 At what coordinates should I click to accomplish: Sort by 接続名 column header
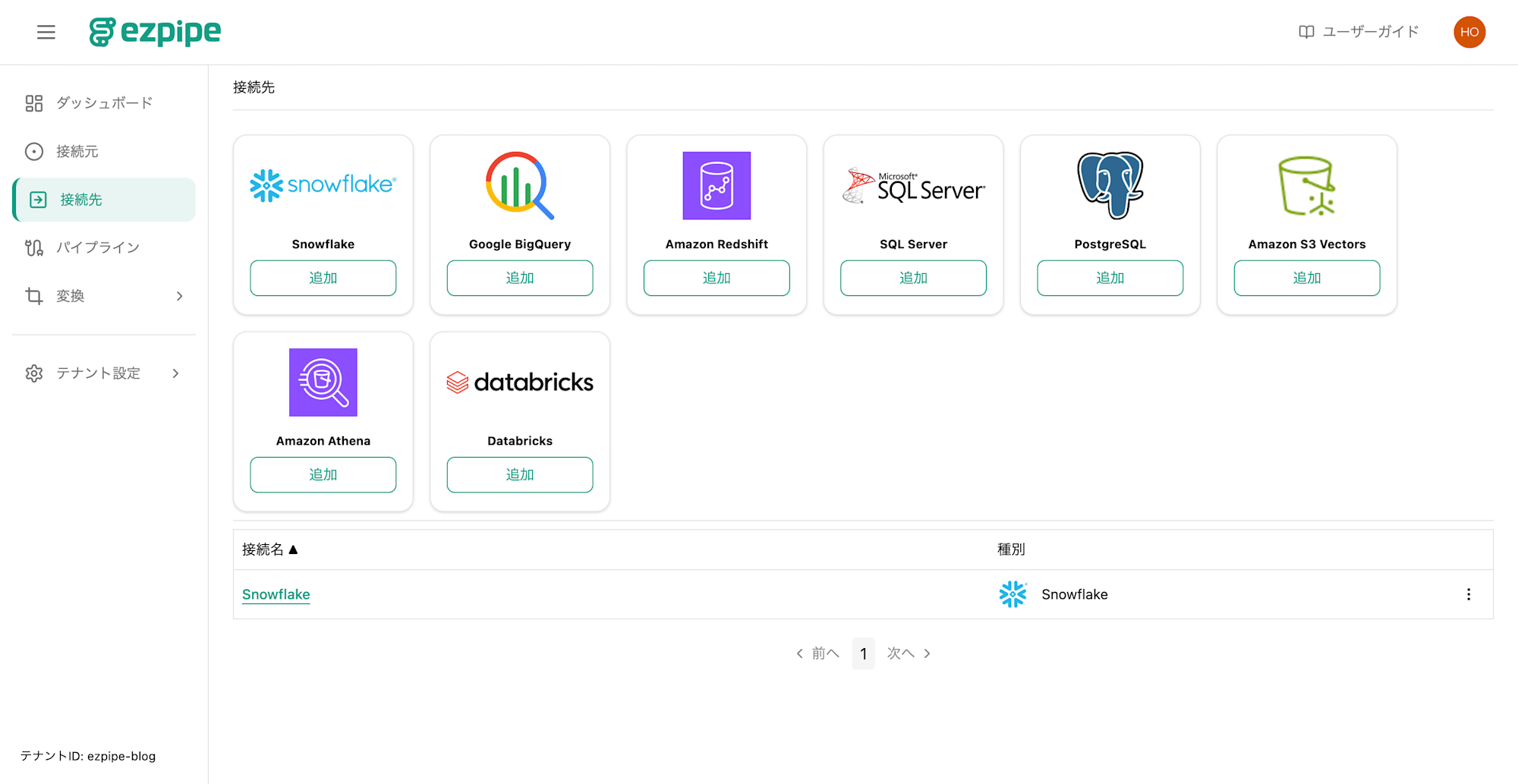click(x=270, y=549)
